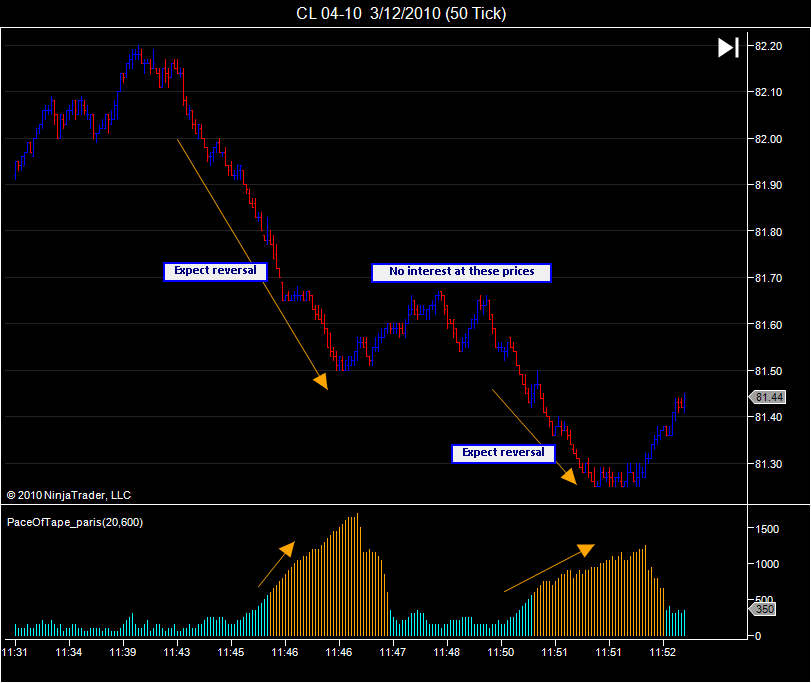Viewport: 811px width, 683px height.
Task: Click the 81.60 price axis label
Action: pos(768,325)
